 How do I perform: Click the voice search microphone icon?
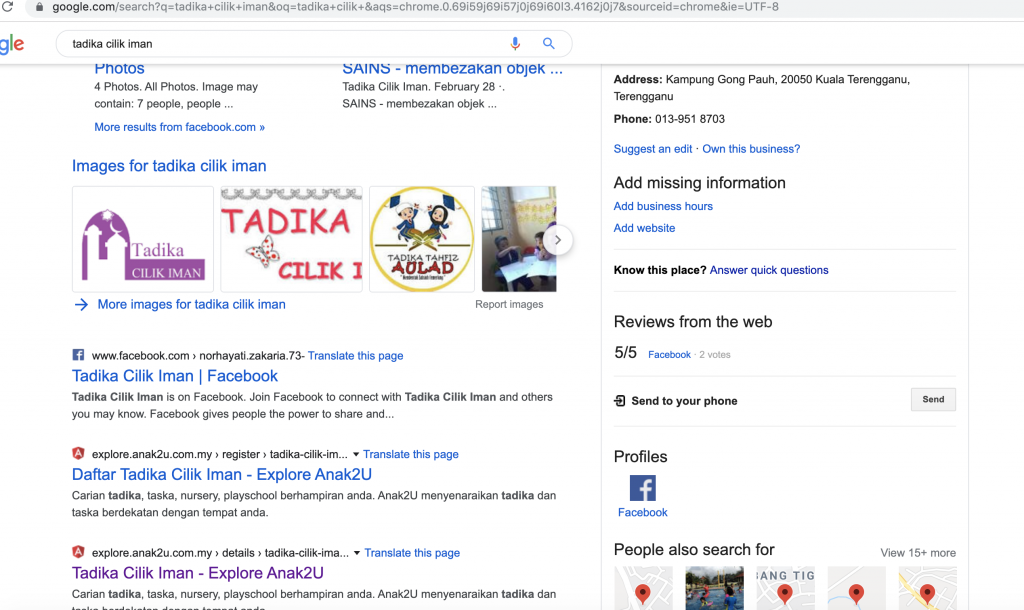pyautogui.click(x=515, y=44)
